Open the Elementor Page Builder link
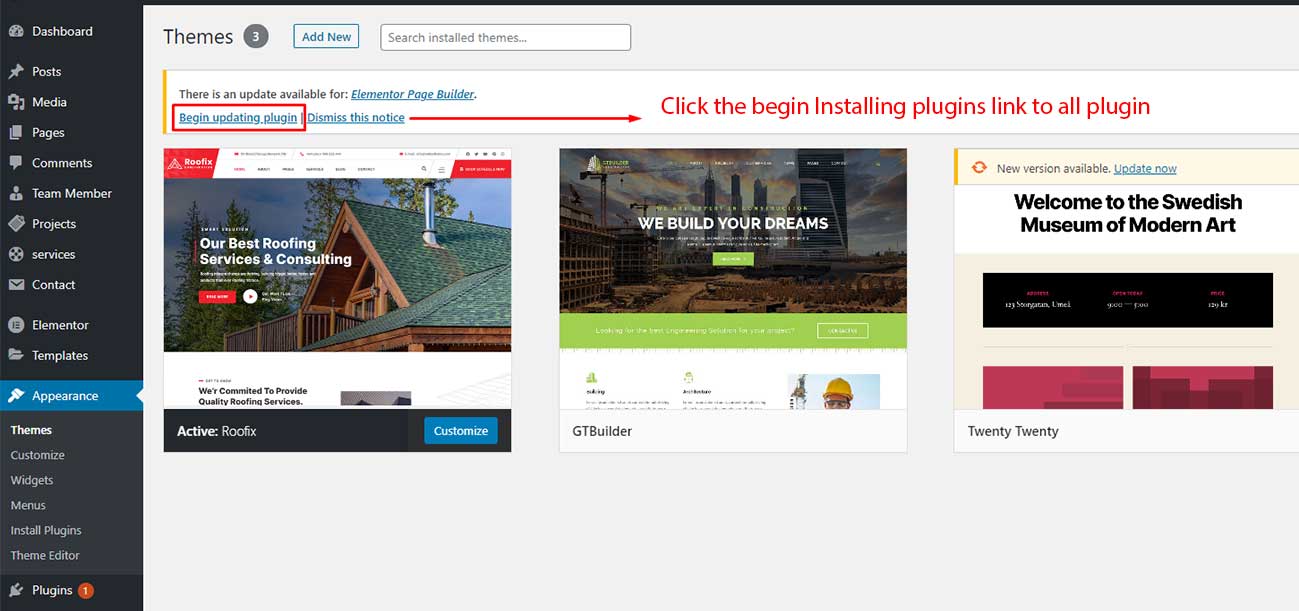The width and height of the screenshot is (1299, 611). point(413,94)
